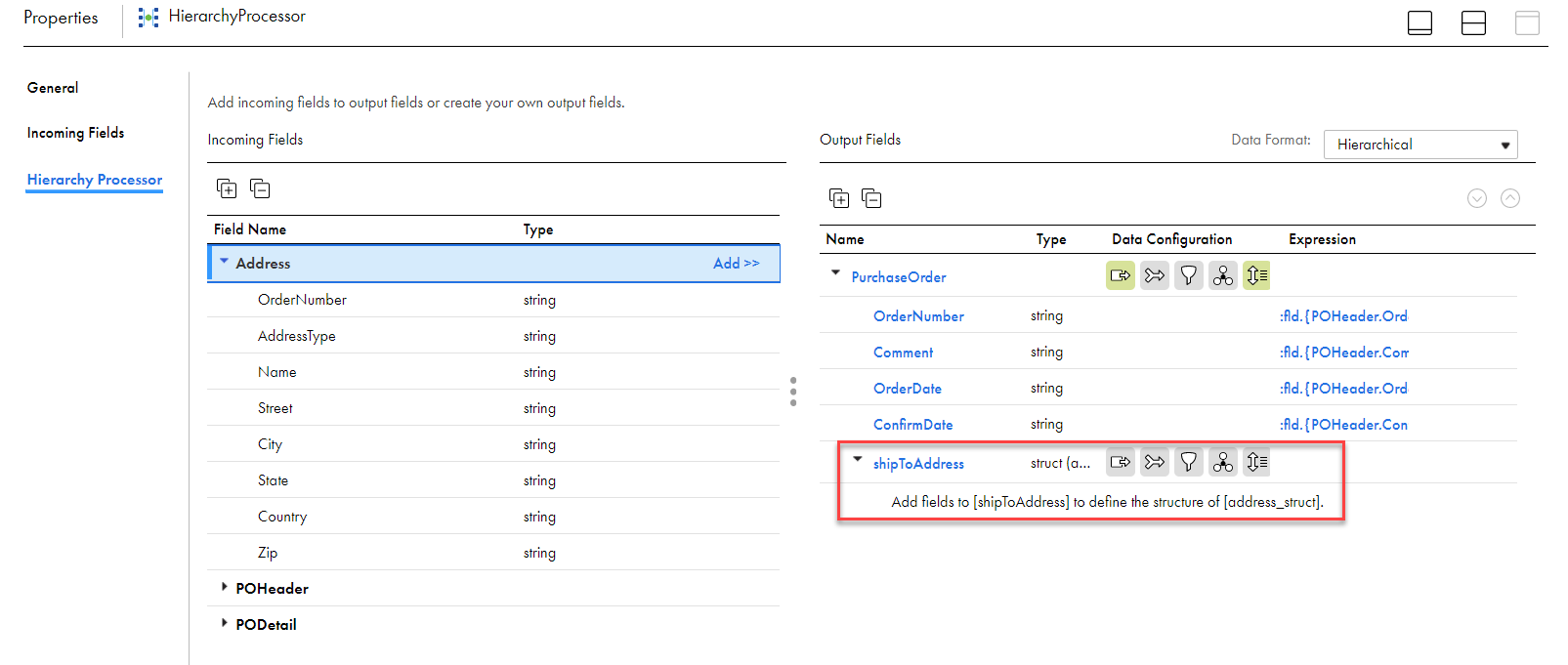
Task: Select the City incoming field row
Action: [493, 444]
